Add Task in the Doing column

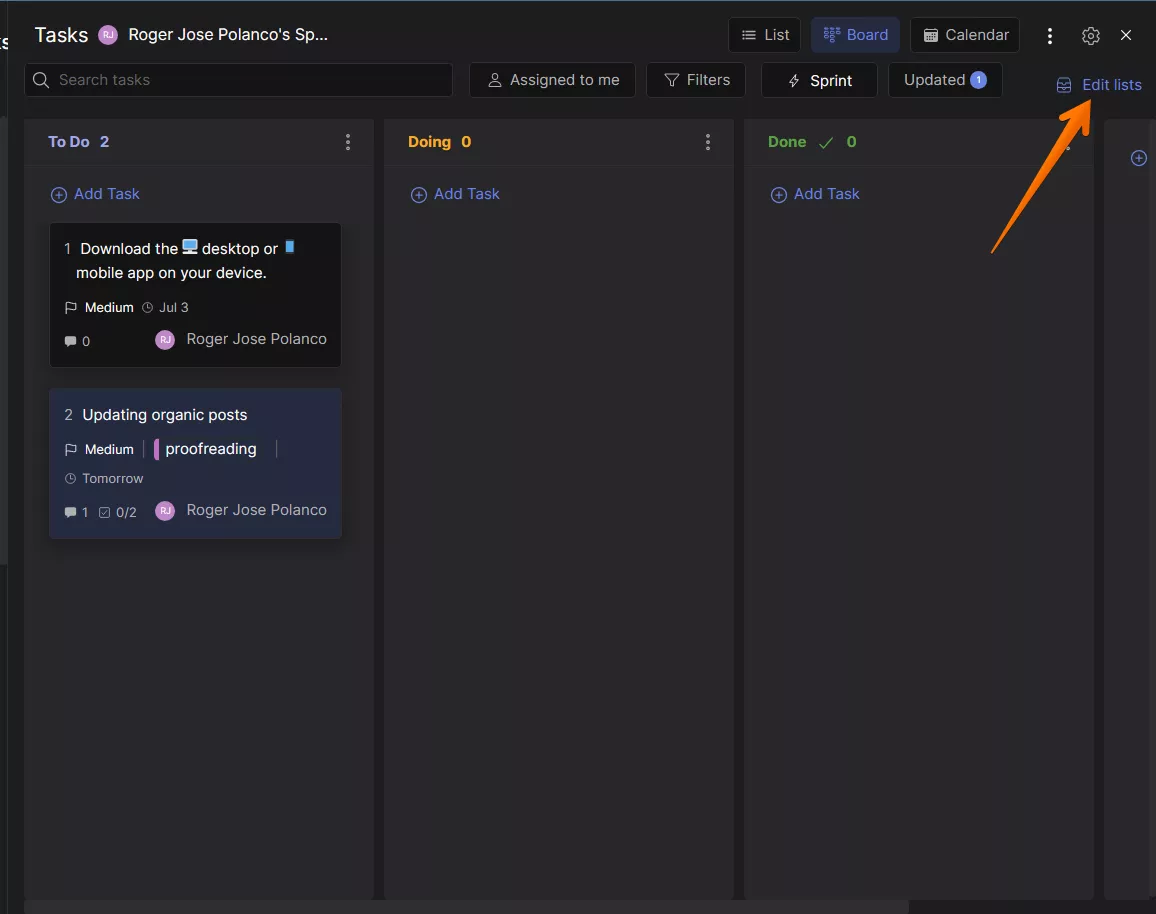(456, 194)
